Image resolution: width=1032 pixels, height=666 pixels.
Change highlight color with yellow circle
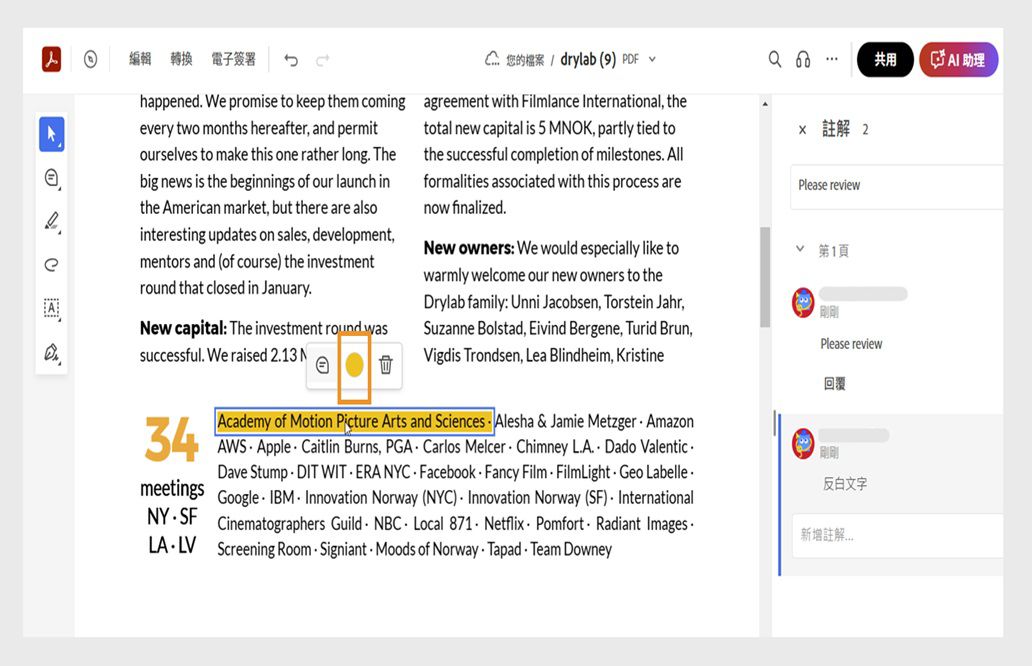(354, 365)
